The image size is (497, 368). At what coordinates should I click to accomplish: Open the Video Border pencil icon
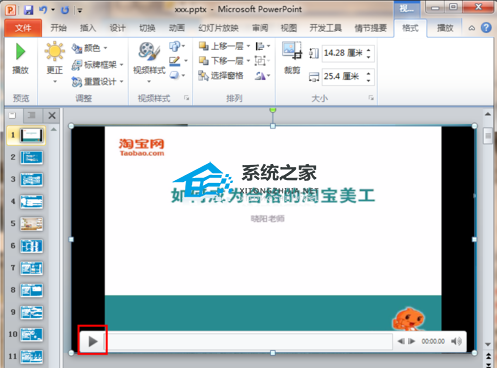pos(178,61)
